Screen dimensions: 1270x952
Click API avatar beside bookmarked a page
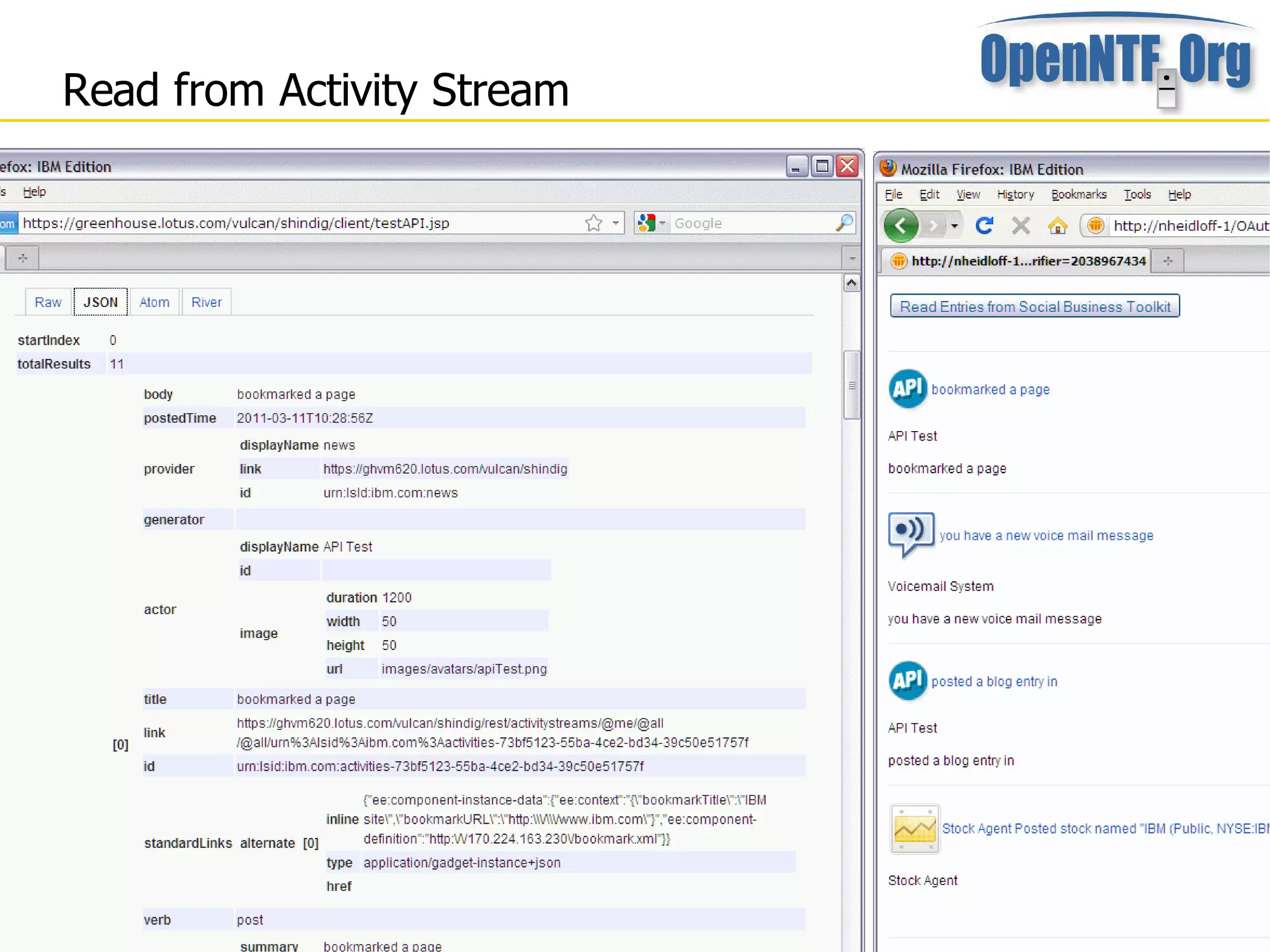click(x=907, y=388)
